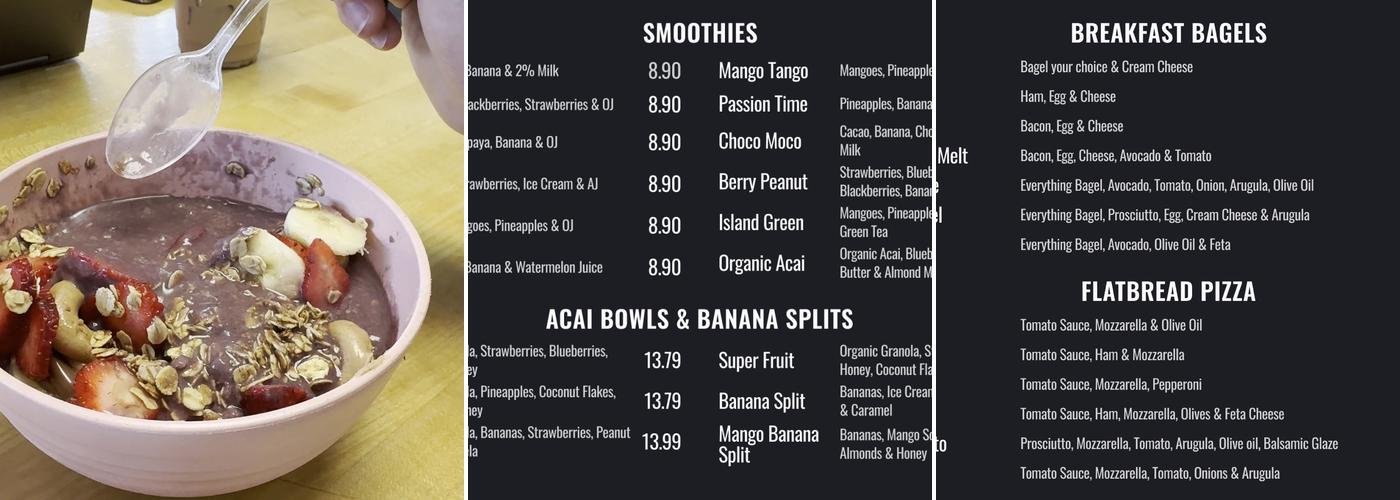Select Tomato Sauce, Mozzarella, Pepperoni pizza

(x=1110, y=385)
